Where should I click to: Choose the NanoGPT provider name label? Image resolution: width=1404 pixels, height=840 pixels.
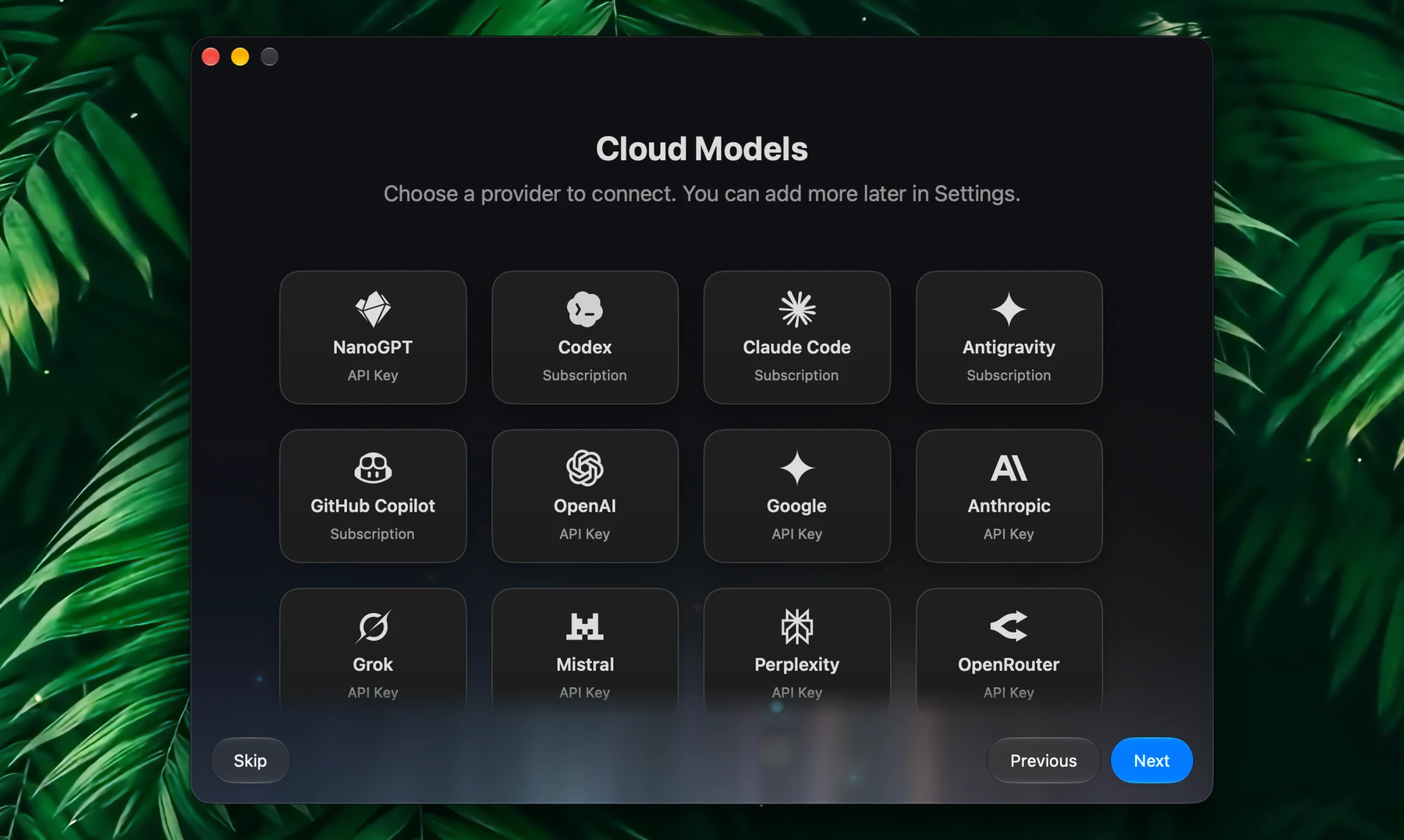[x=373, y=347]
